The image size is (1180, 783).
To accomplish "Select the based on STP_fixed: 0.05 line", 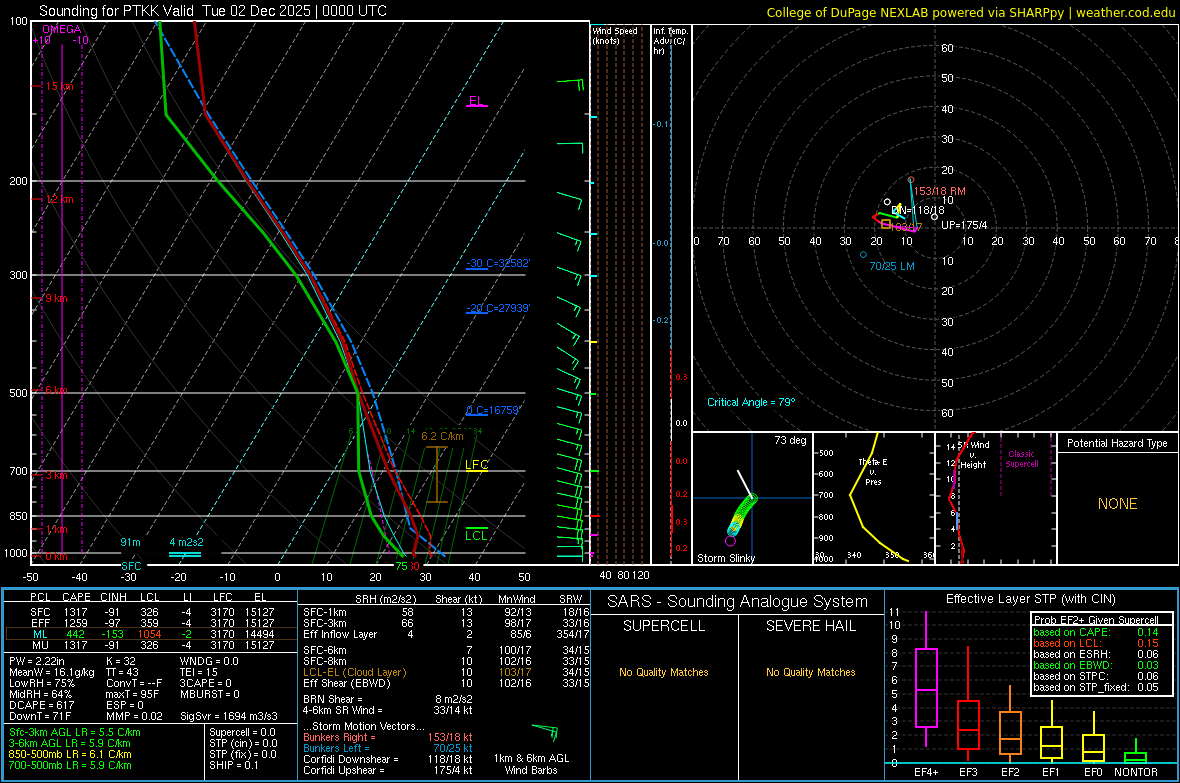I will pyautogui.click(x=1096, y=687).
